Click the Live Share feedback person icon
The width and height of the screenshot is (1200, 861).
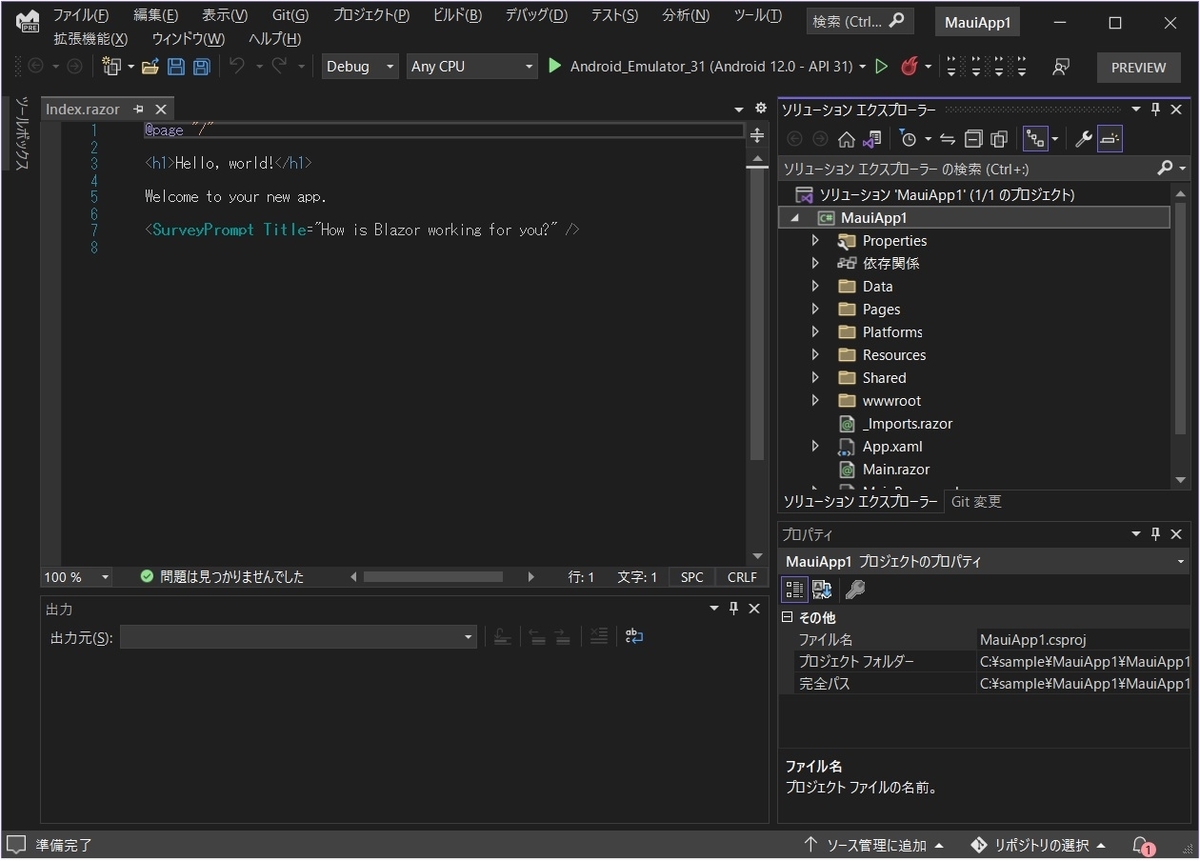click(1061, 67)
